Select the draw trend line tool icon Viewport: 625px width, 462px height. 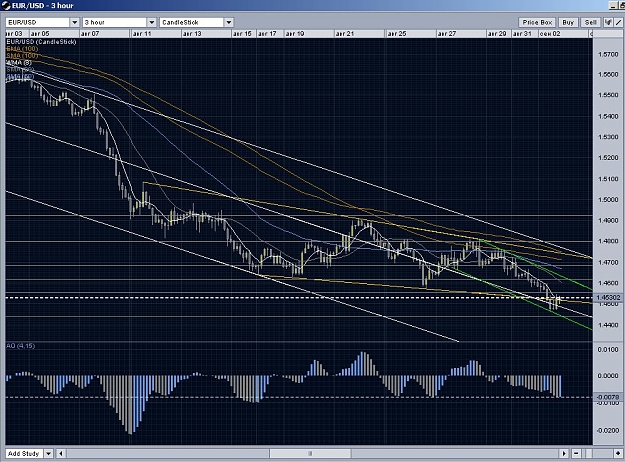pyautogui.click(x=618, y=22)
